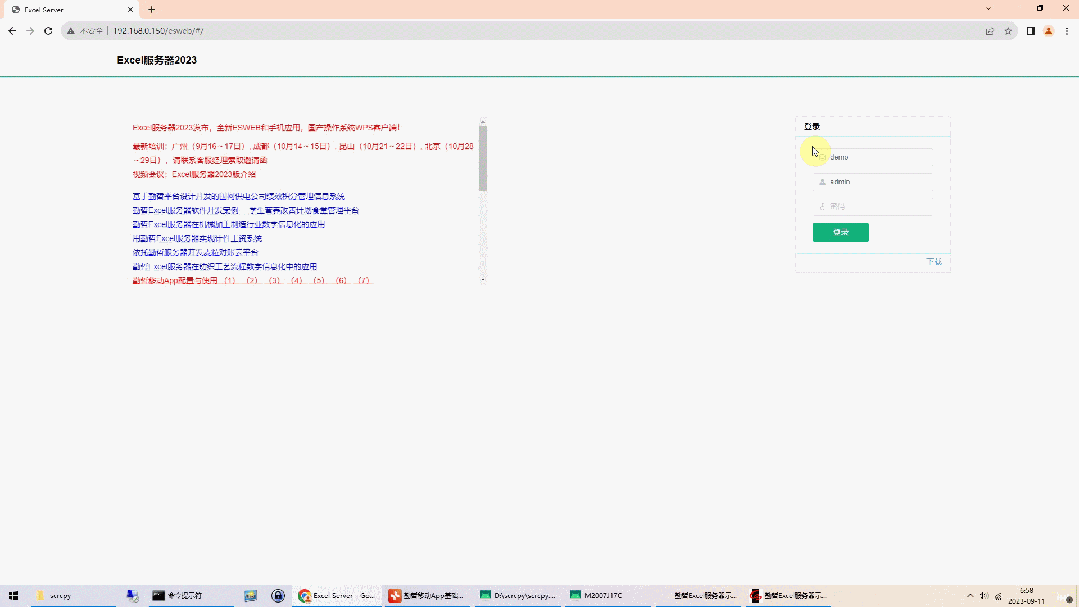Select the Excel Server browser tab
Screen dimensions: 1079x607
point(70,10)
